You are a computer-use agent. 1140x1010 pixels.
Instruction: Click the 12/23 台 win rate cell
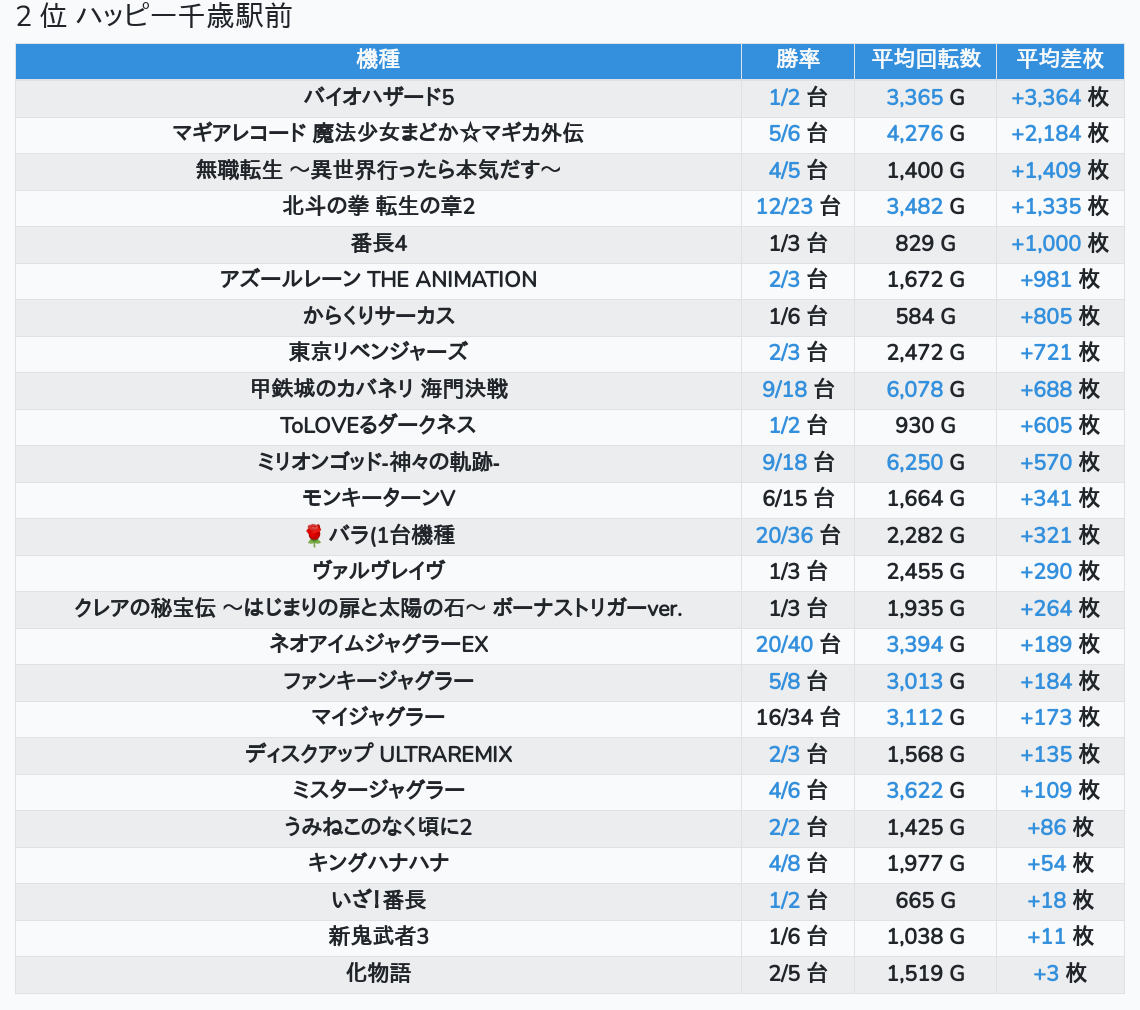coord(797,206)
